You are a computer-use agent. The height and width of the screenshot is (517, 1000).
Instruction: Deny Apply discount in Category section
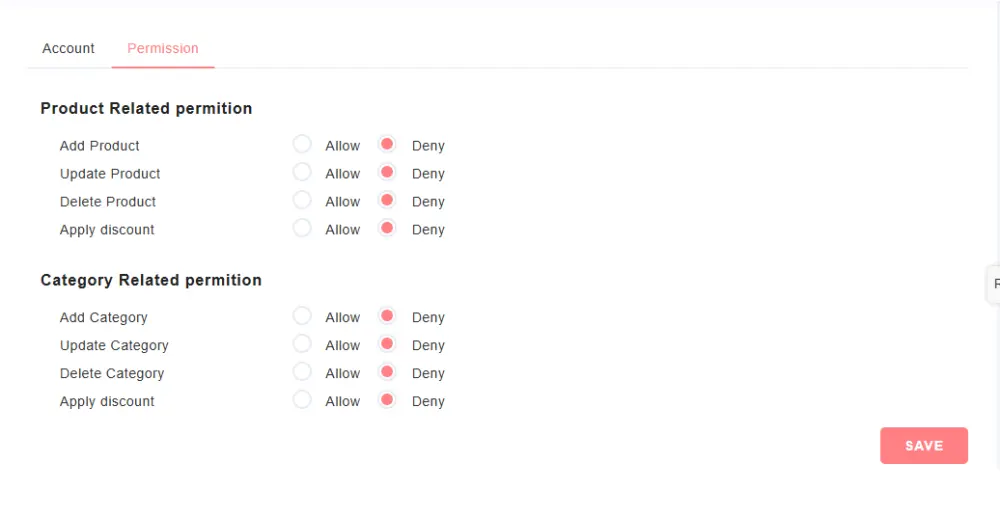pyautogui.click(x=387, y=400)
